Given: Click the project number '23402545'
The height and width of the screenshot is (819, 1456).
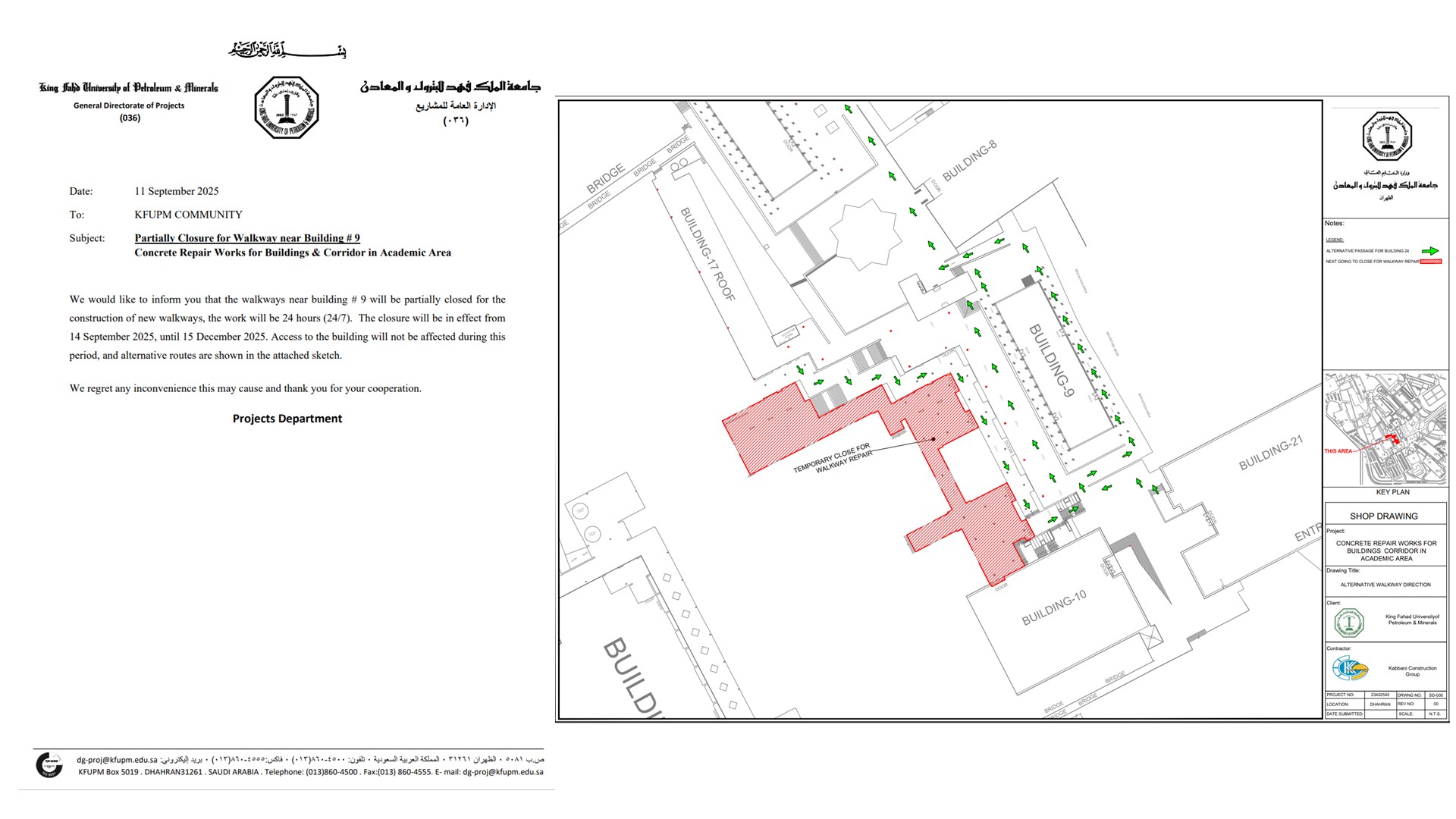Looking at the screenshot, I should click(1380, 695).
